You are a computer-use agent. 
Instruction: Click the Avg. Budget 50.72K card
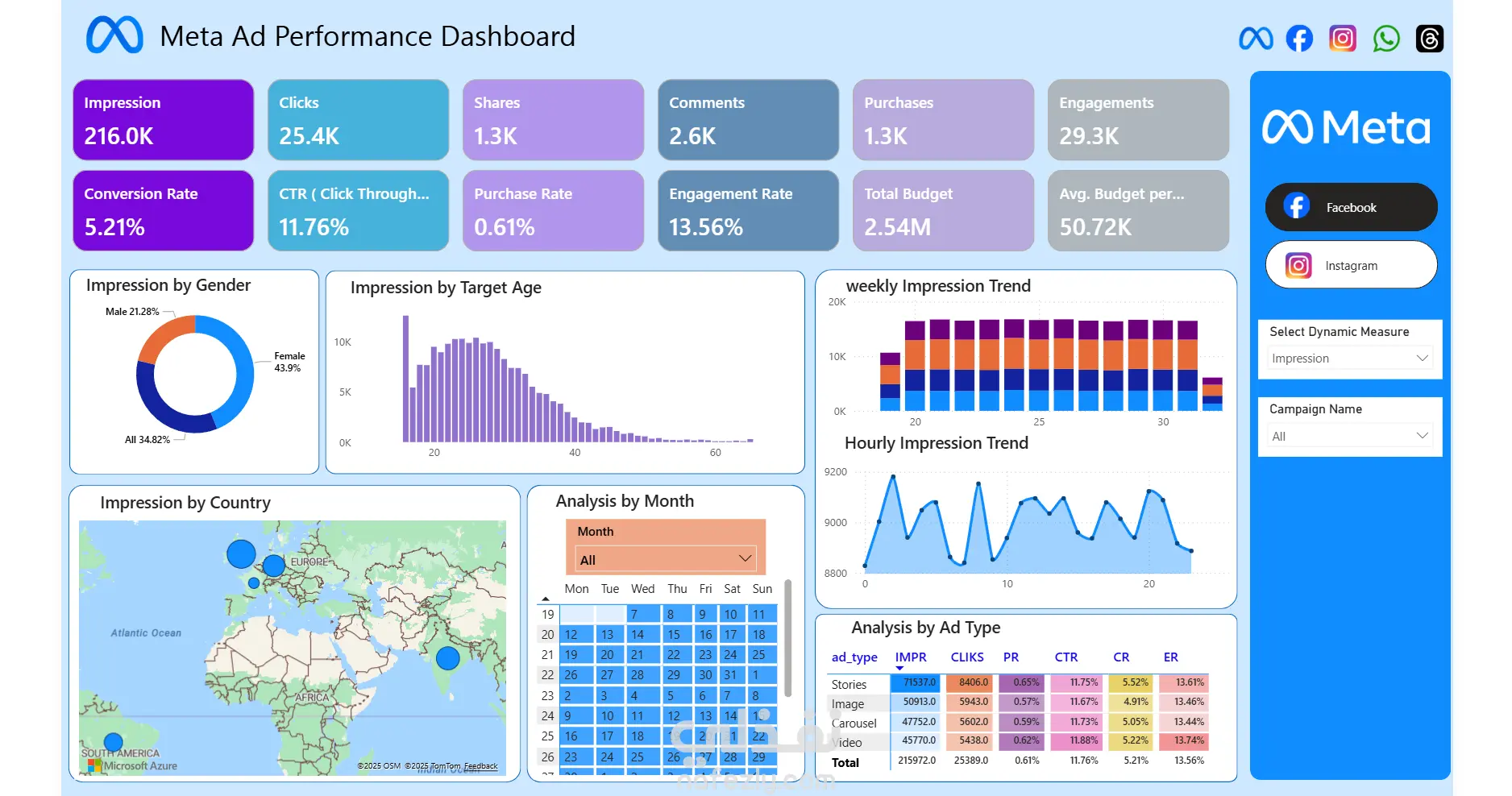point(1139,210)
